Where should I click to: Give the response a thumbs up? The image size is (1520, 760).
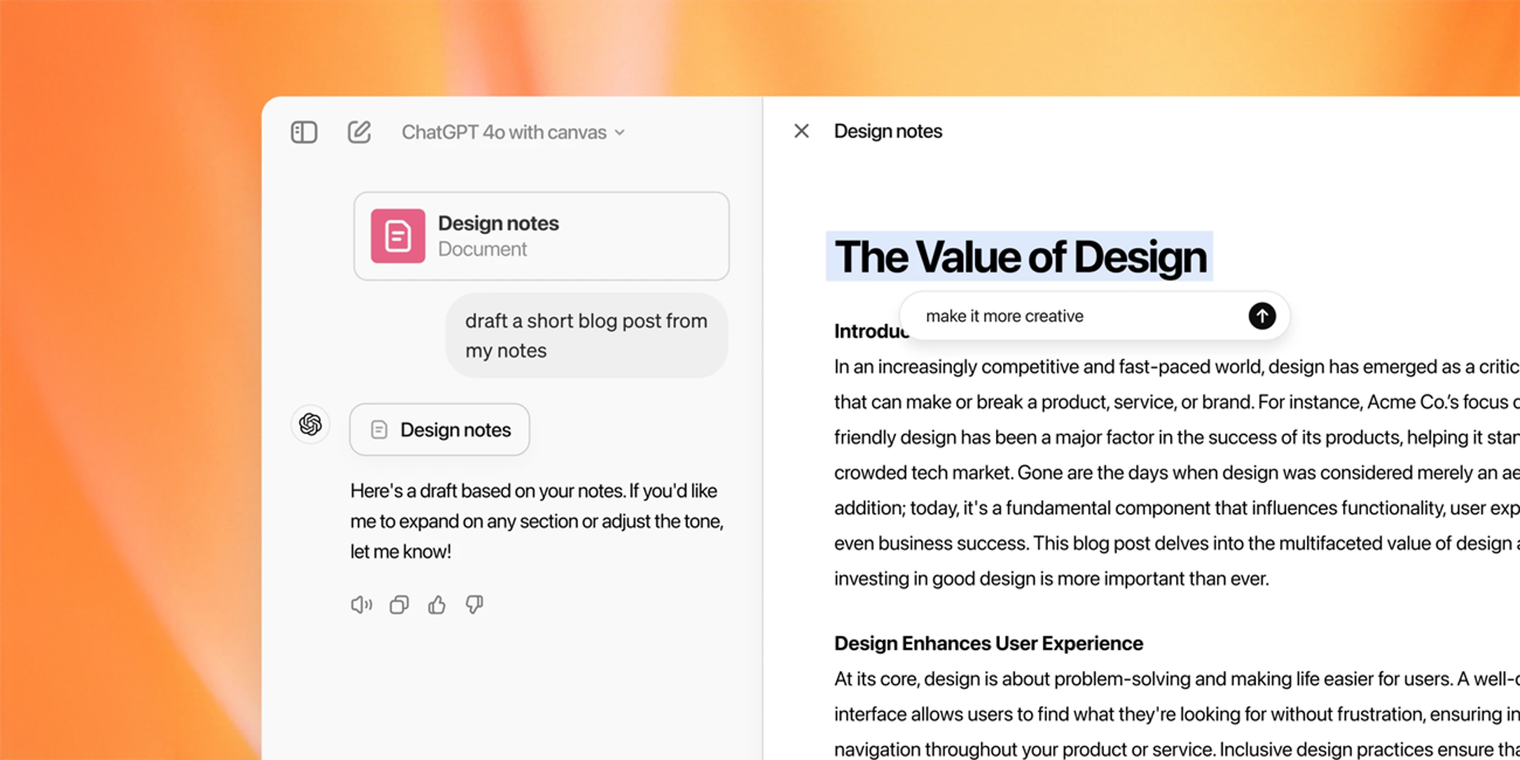[437, 605]
